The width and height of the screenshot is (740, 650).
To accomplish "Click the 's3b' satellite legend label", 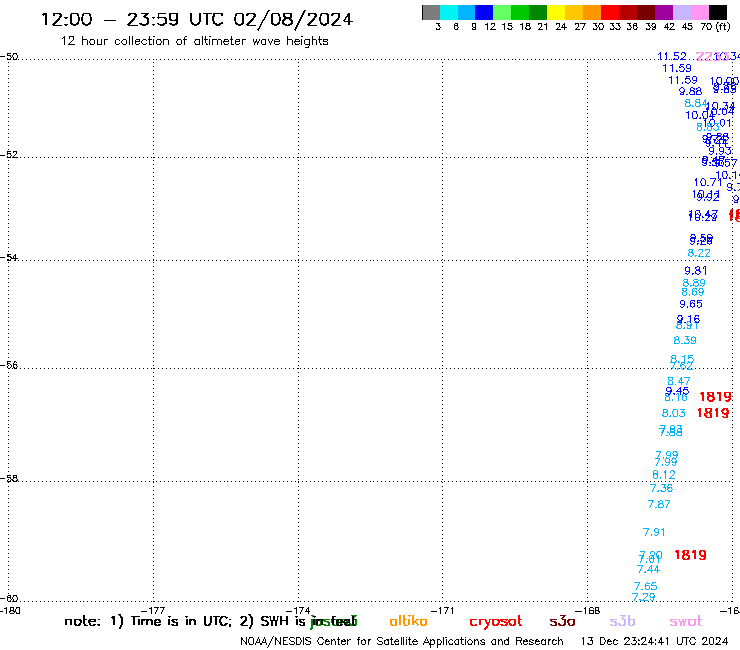I will click(x=622, y=621).
